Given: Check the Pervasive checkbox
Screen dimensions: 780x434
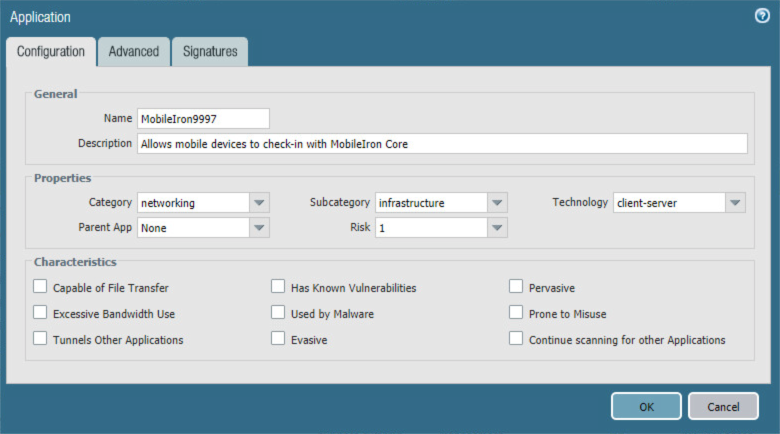Looking at the screenshot, I should (x=516, y=286).
